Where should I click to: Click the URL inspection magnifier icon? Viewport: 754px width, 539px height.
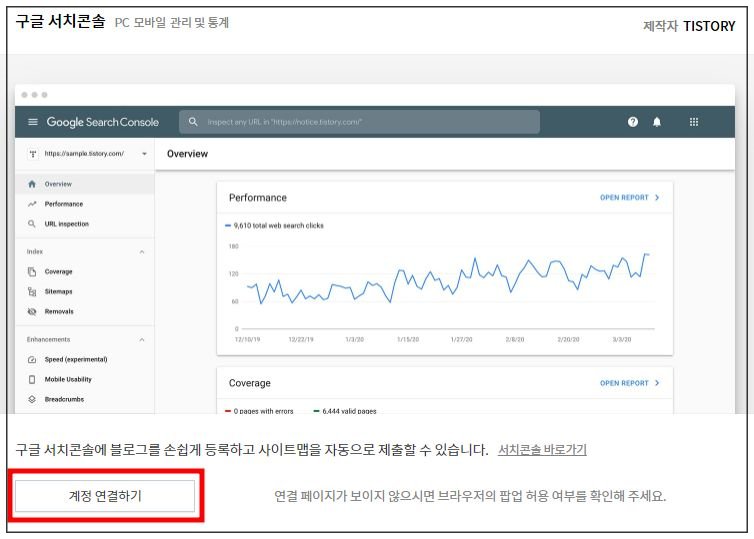tap(32, 224)
